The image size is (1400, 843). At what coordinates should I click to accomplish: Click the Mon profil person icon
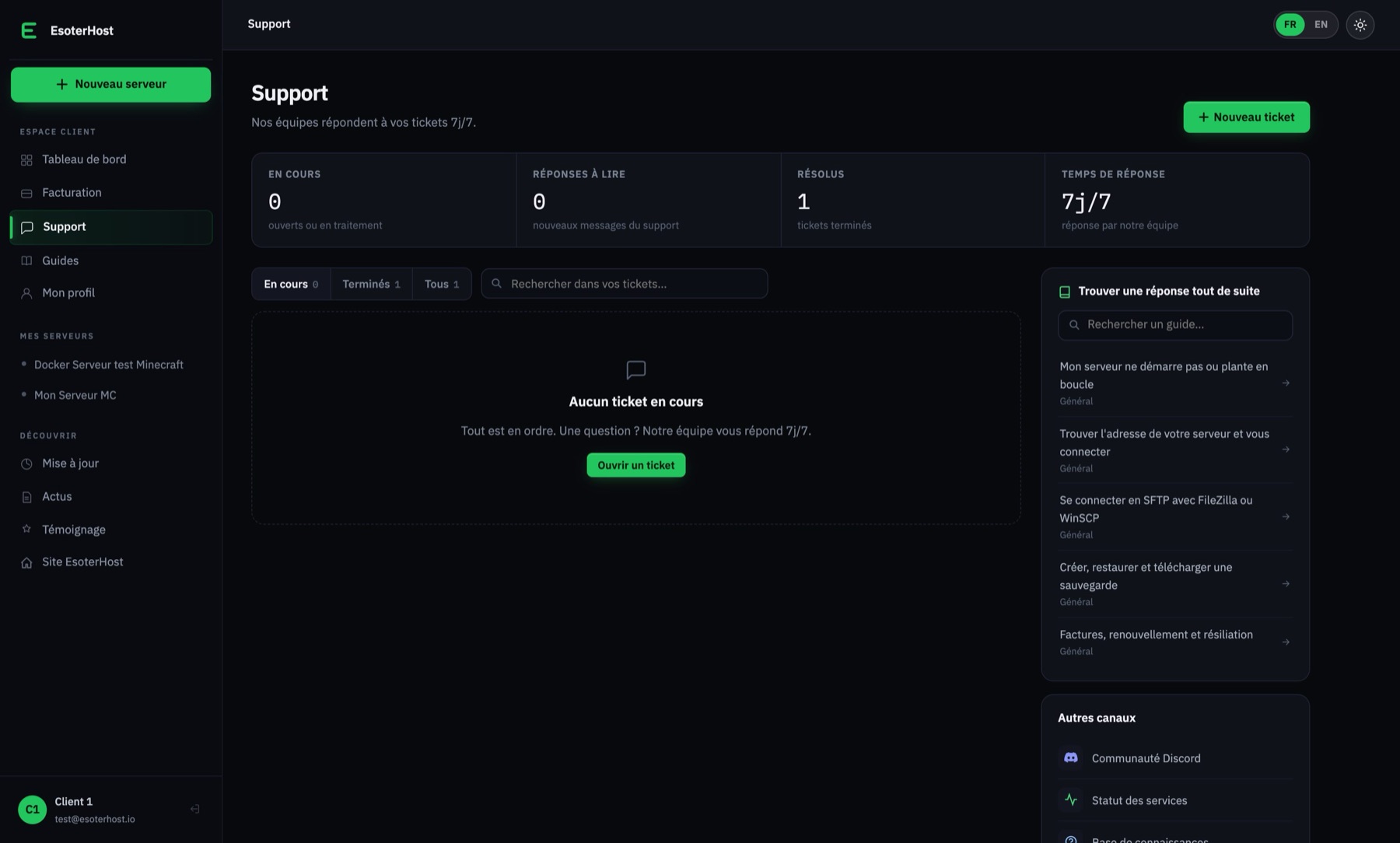coord(26,293)
